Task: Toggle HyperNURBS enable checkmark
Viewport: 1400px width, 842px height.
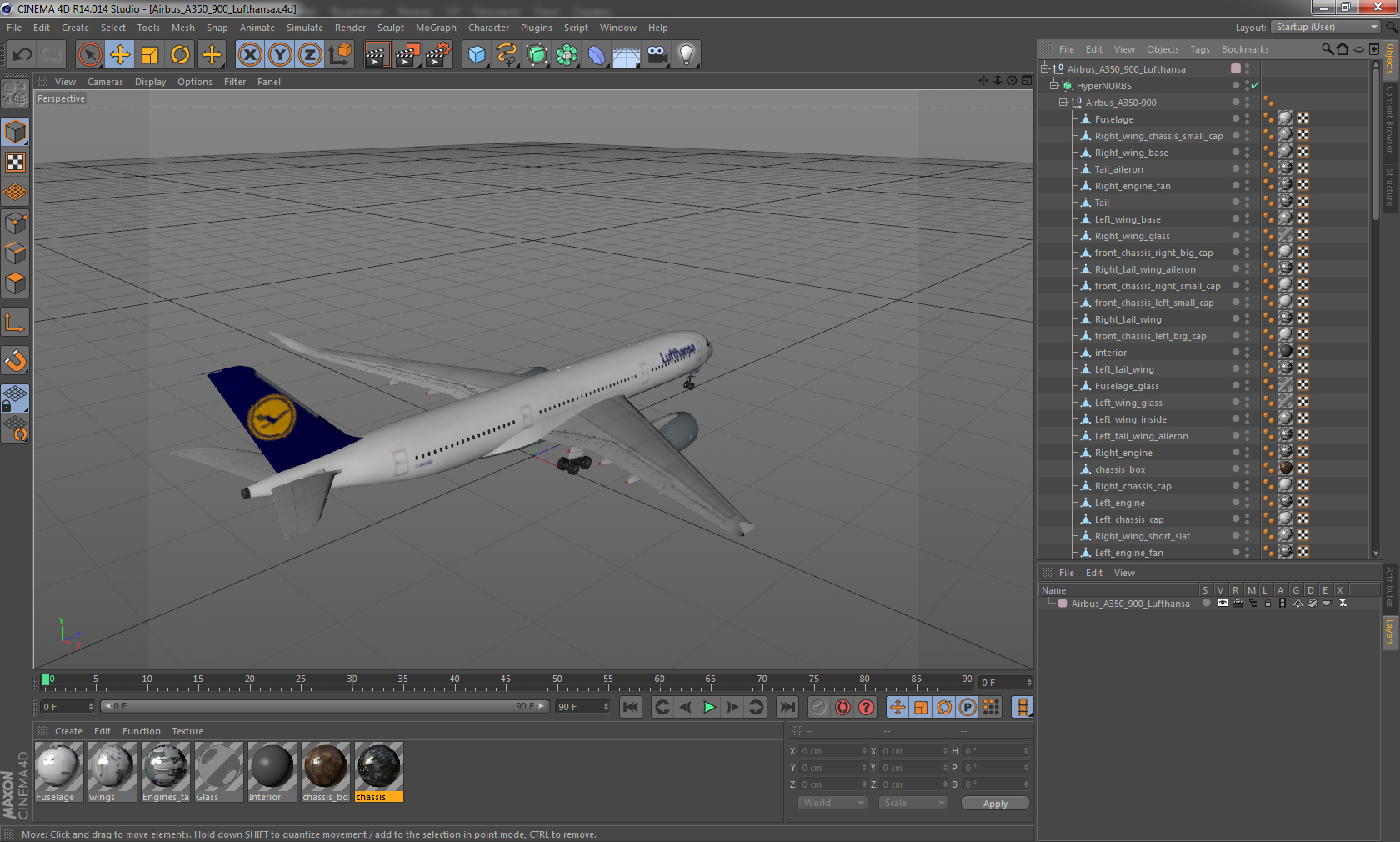Action: (1255, 85)
